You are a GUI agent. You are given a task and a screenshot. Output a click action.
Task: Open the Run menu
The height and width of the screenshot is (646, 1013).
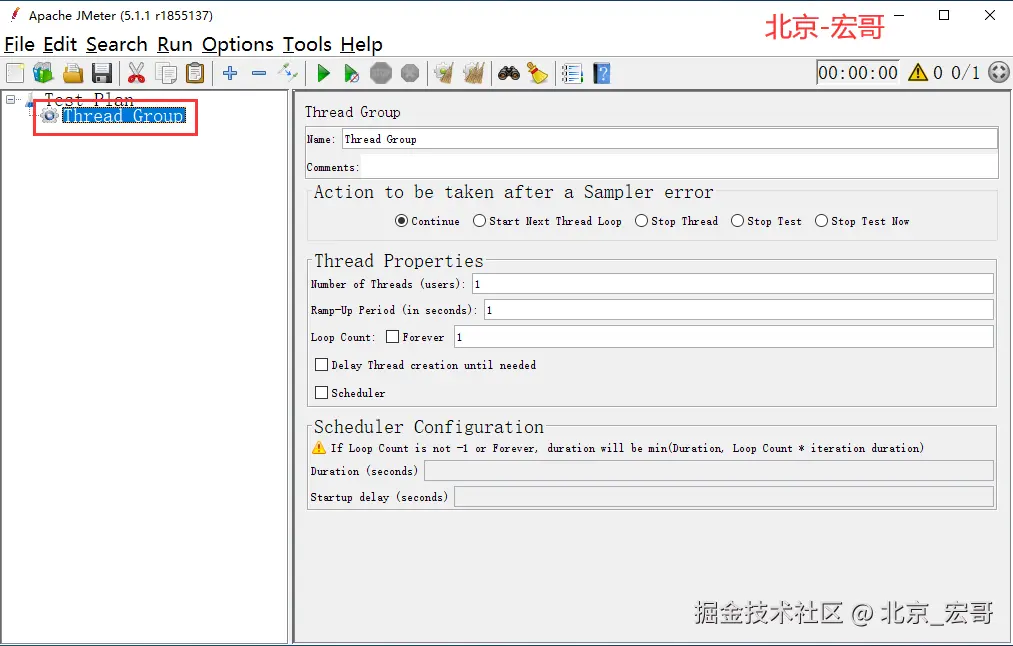tap(174, 44)
